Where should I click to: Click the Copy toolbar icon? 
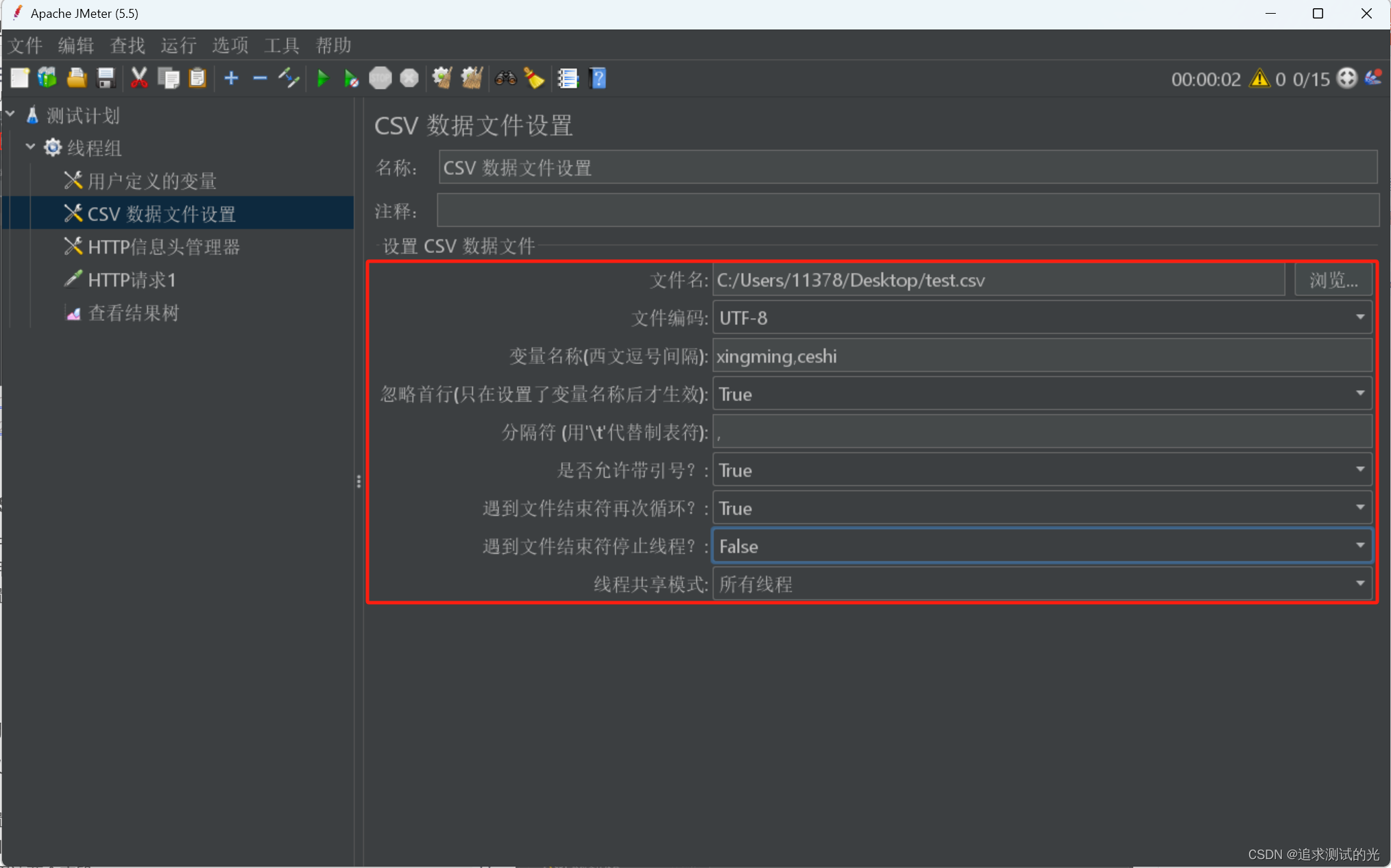pos(169,78)
